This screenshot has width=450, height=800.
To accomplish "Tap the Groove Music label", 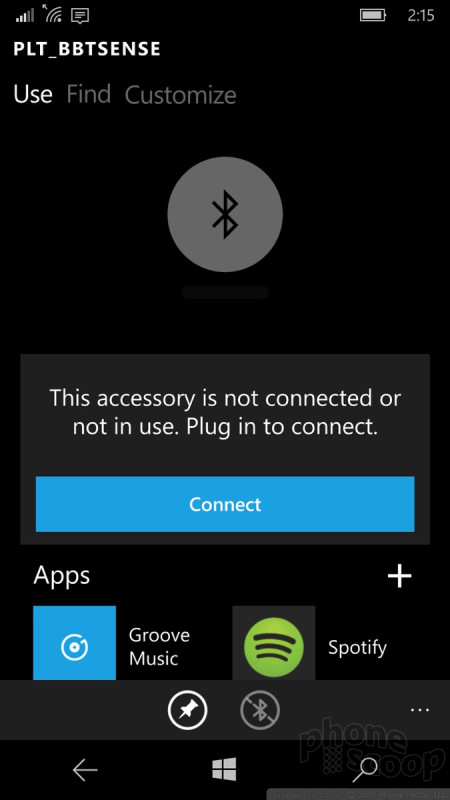I will [x=152, y=647].
